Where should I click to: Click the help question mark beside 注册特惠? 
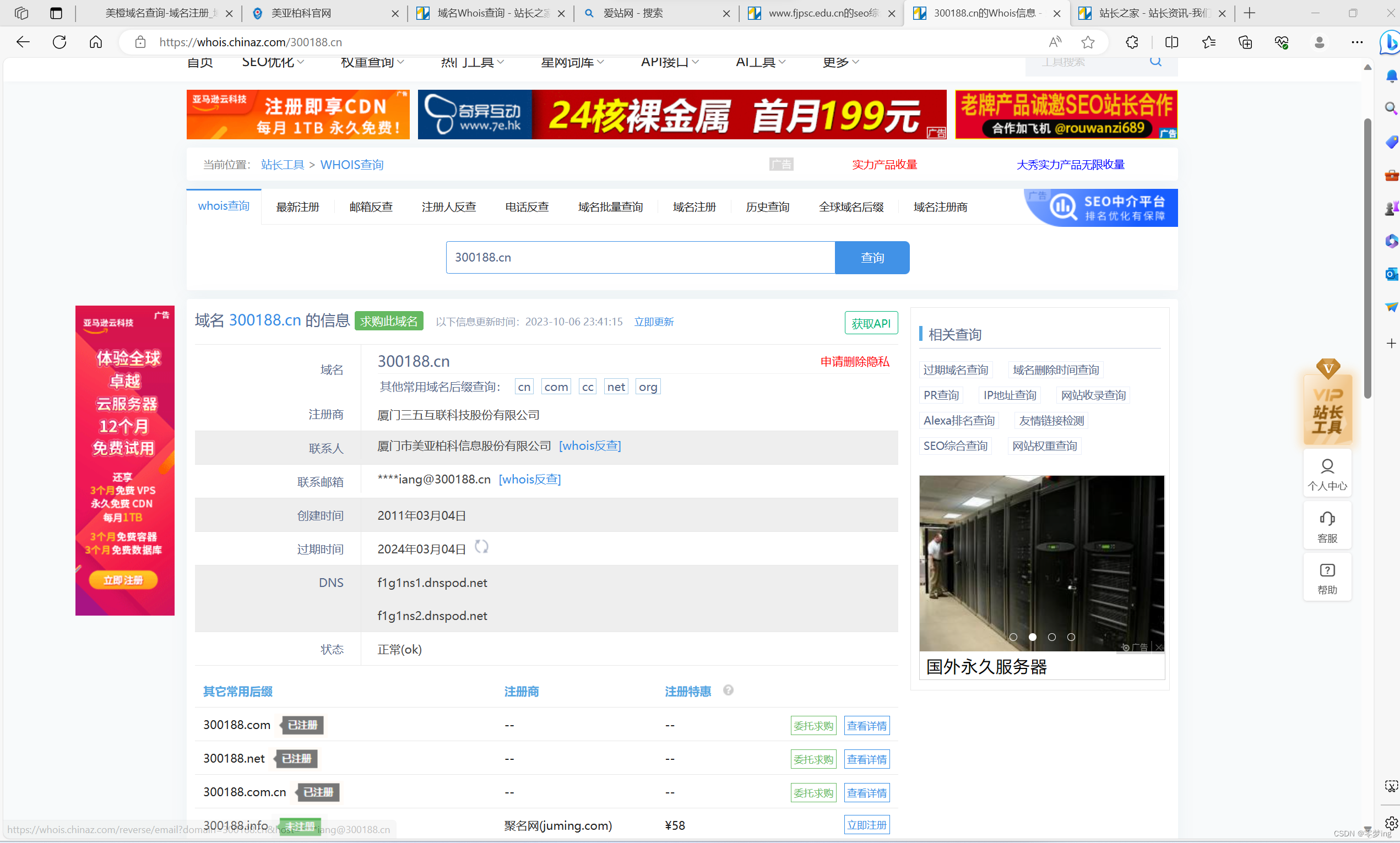point(728,690)
